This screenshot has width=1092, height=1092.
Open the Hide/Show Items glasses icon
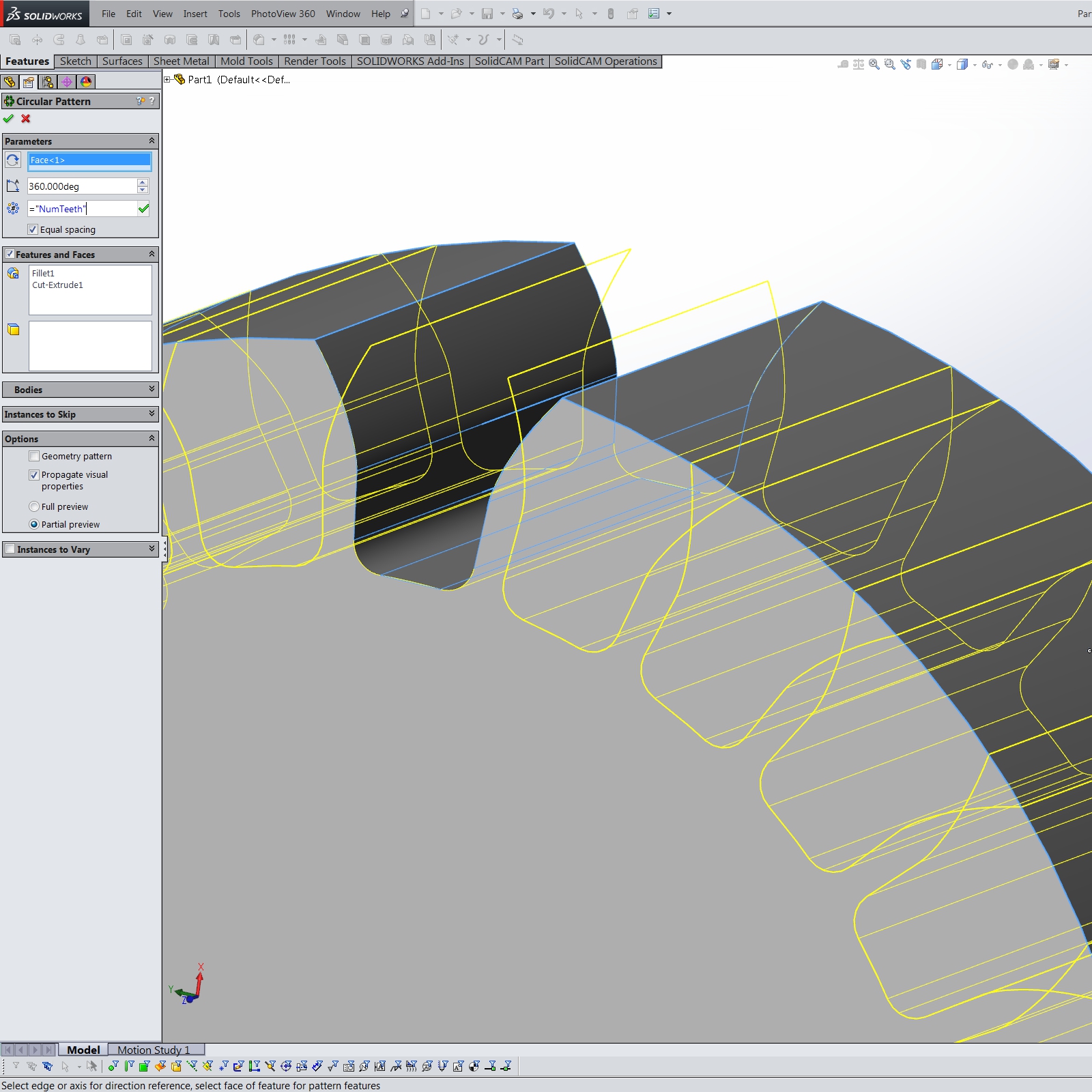[x=988, y=63]
